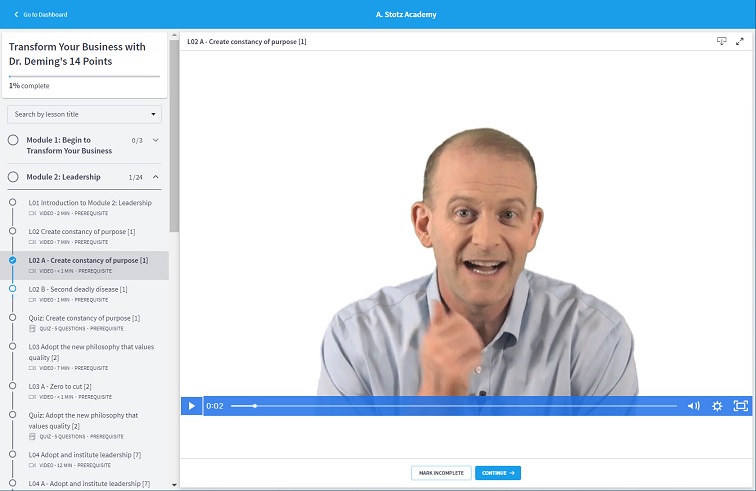Click the 1% complete progress bar
This screenshot has width=756, height=491.
click(84, 76)
